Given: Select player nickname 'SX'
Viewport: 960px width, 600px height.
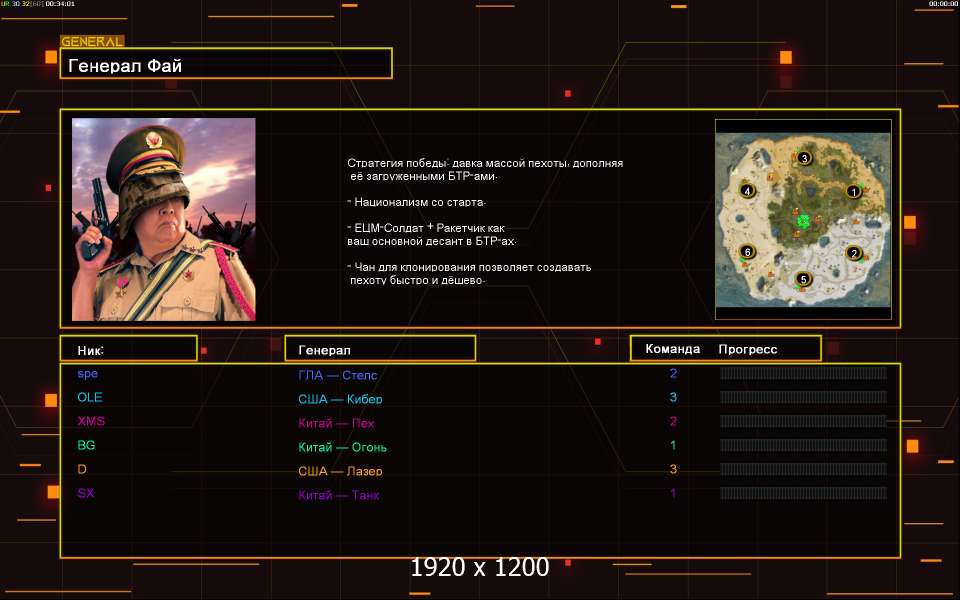Looking at the screenshot, I should tap(86, 493).
